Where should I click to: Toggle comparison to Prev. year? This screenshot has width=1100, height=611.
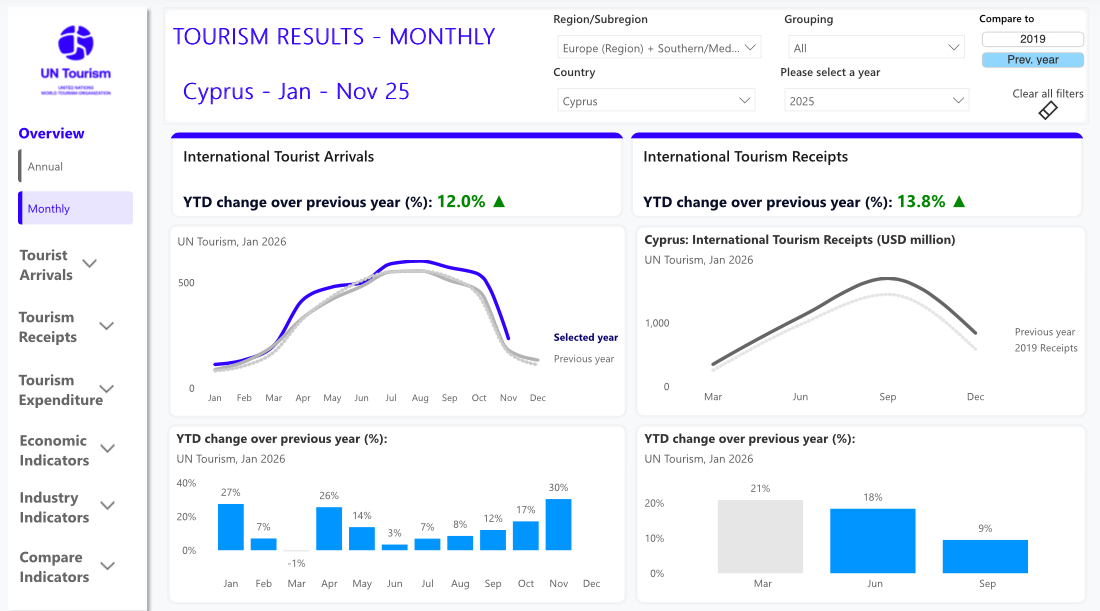tap(1032, 60)
